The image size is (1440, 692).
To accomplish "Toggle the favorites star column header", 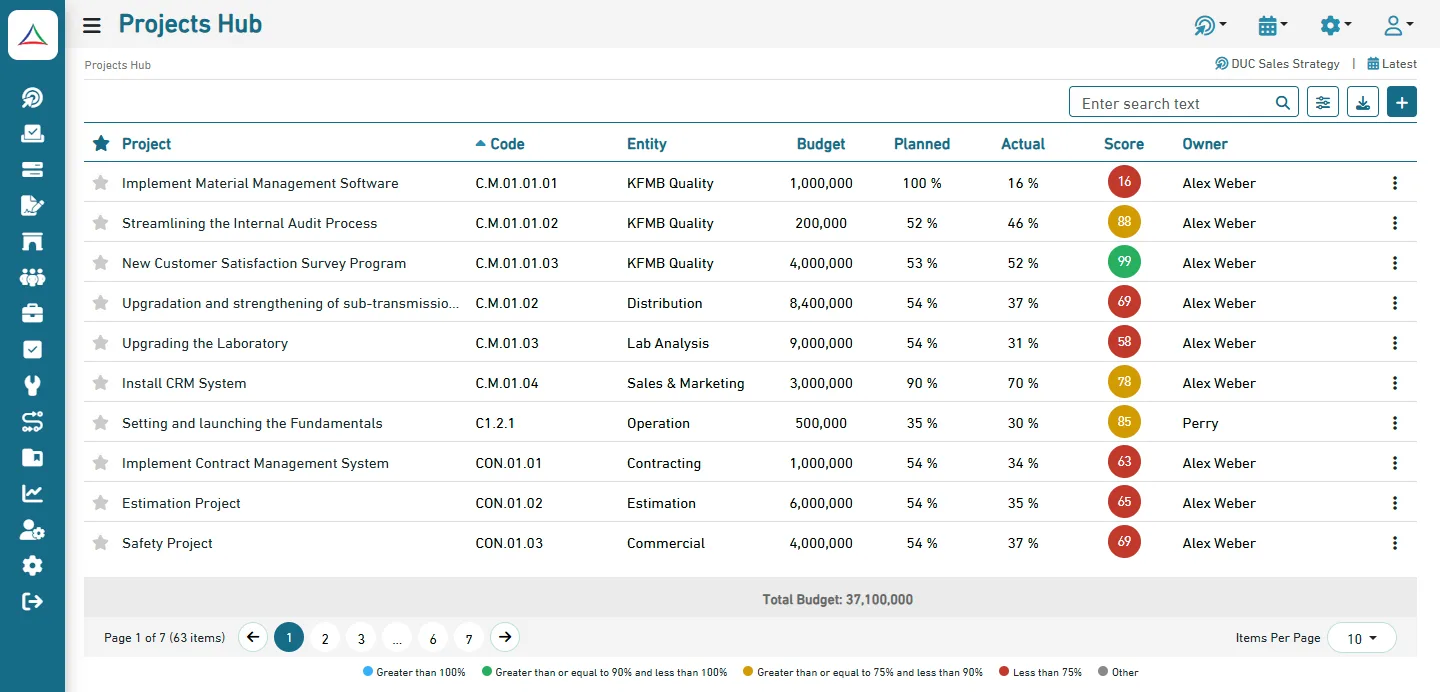I will pos(101,144).
